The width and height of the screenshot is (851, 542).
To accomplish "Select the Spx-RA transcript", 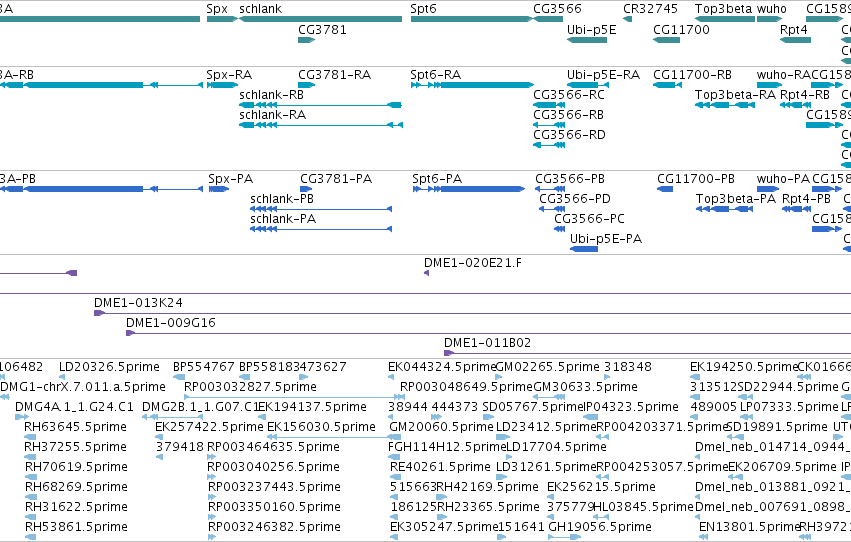I will click(x=222, y=85).
